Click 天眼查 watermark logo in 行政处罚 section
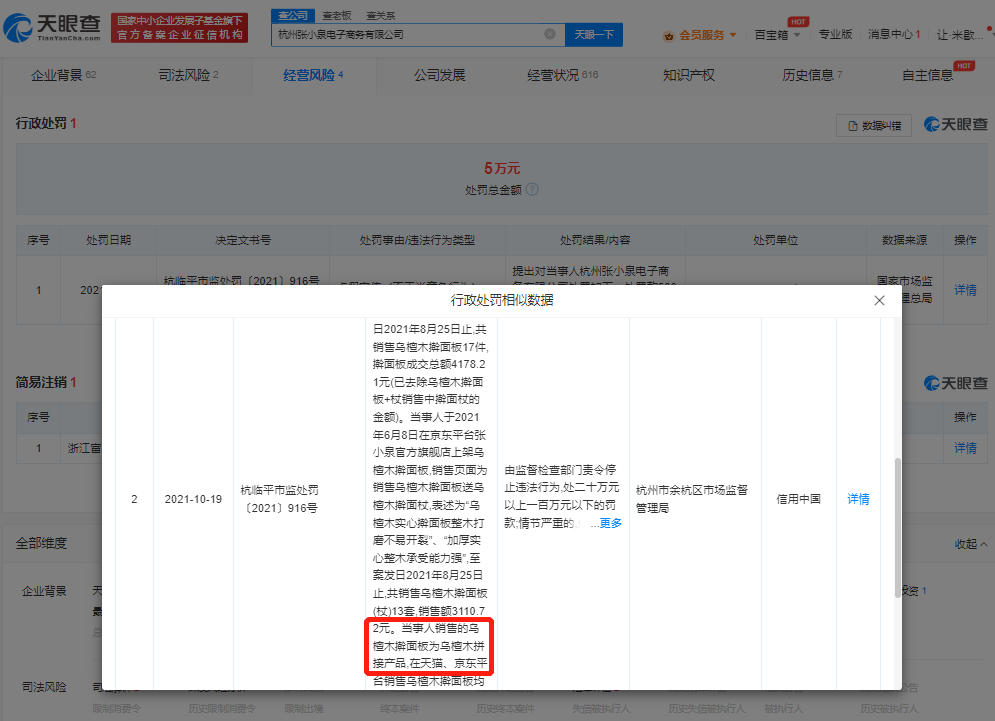This screenshot has width=995, height=721. (x=954, y=124)
